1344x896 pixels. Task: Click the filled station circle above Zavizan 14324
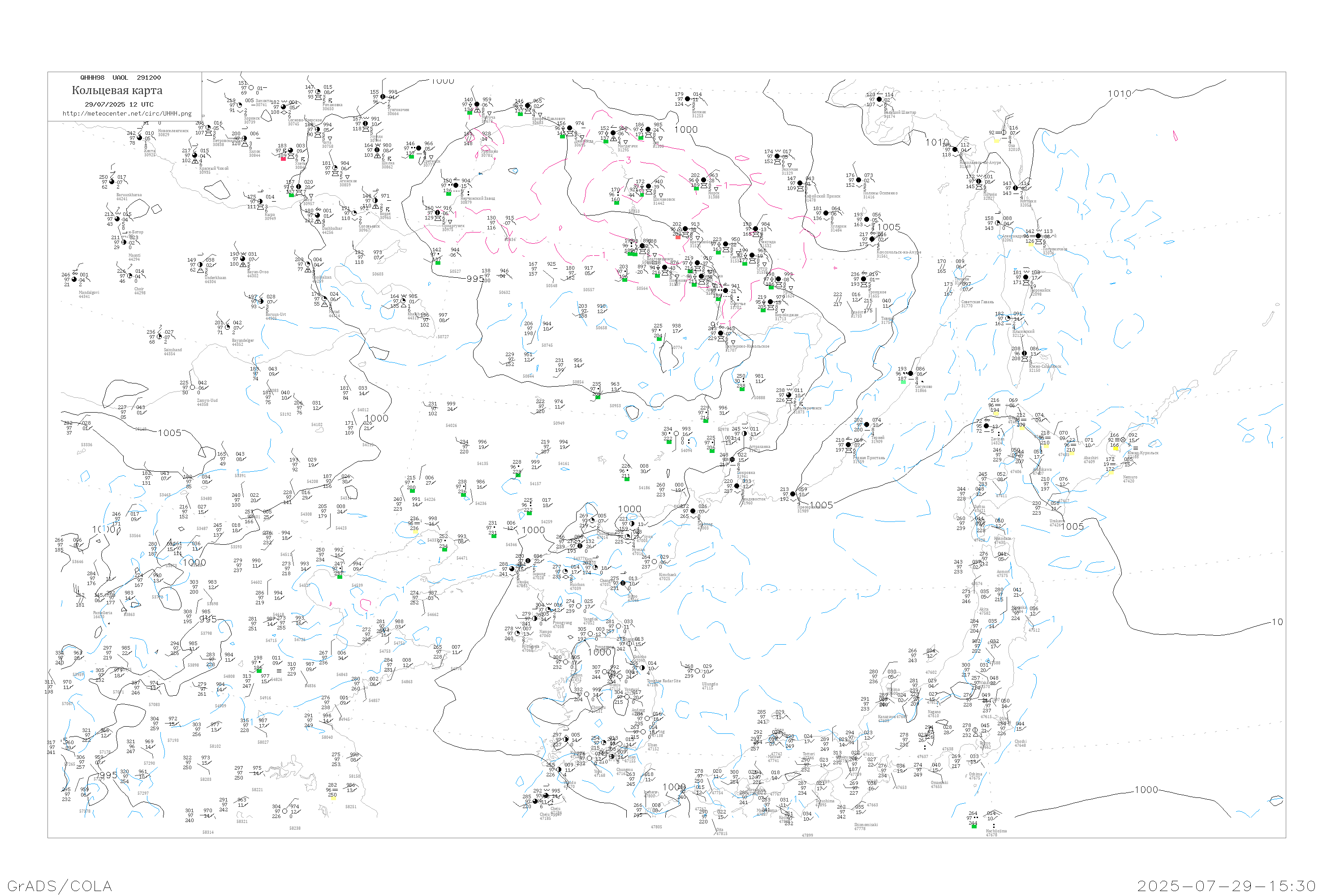[x=987, y=426]
